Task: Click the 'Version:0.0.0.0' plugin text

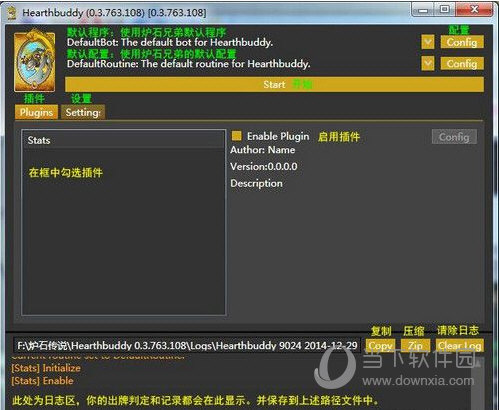Action: point(264,166)
